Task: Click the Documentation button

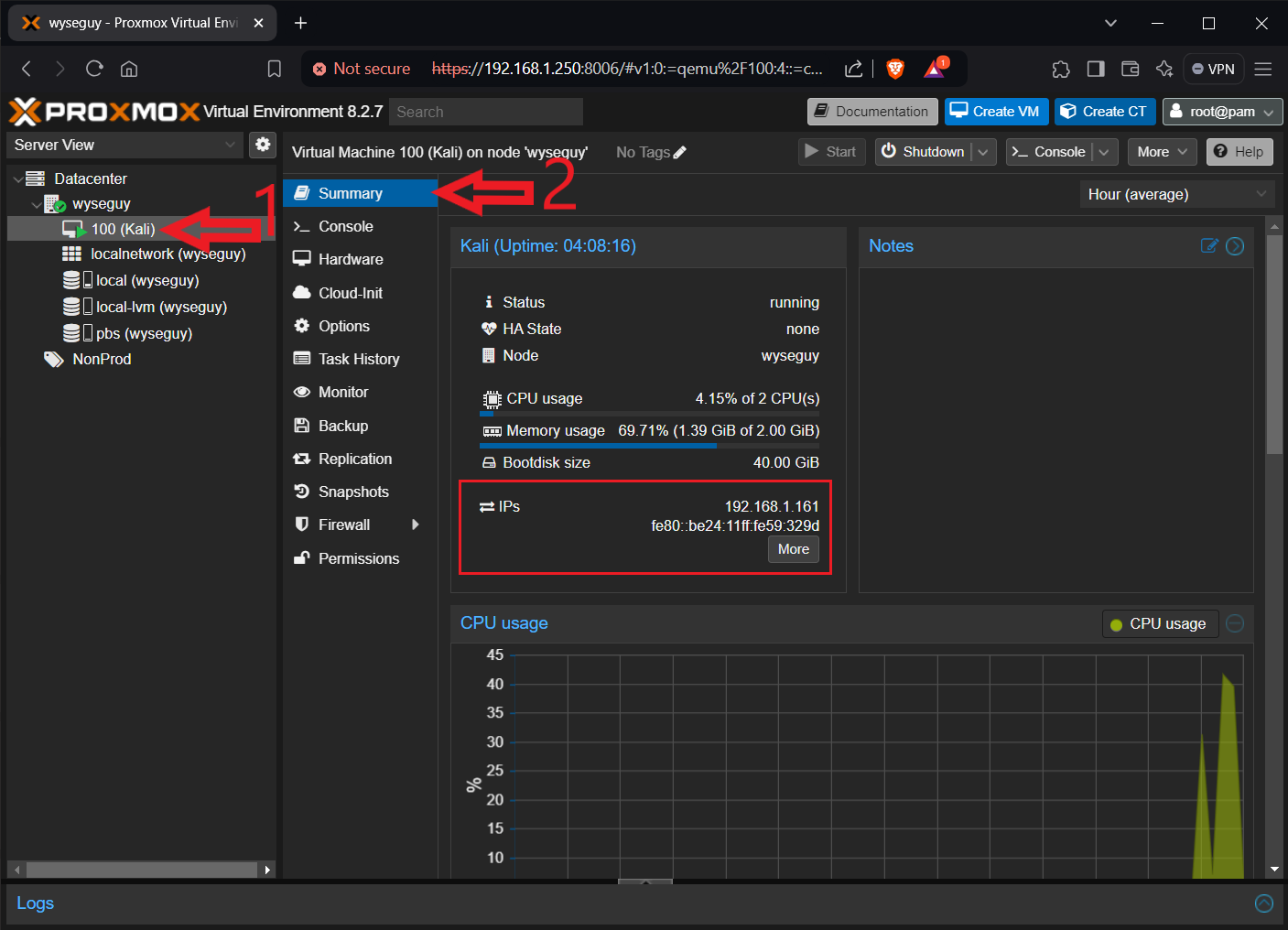Action: coord(872,112)
